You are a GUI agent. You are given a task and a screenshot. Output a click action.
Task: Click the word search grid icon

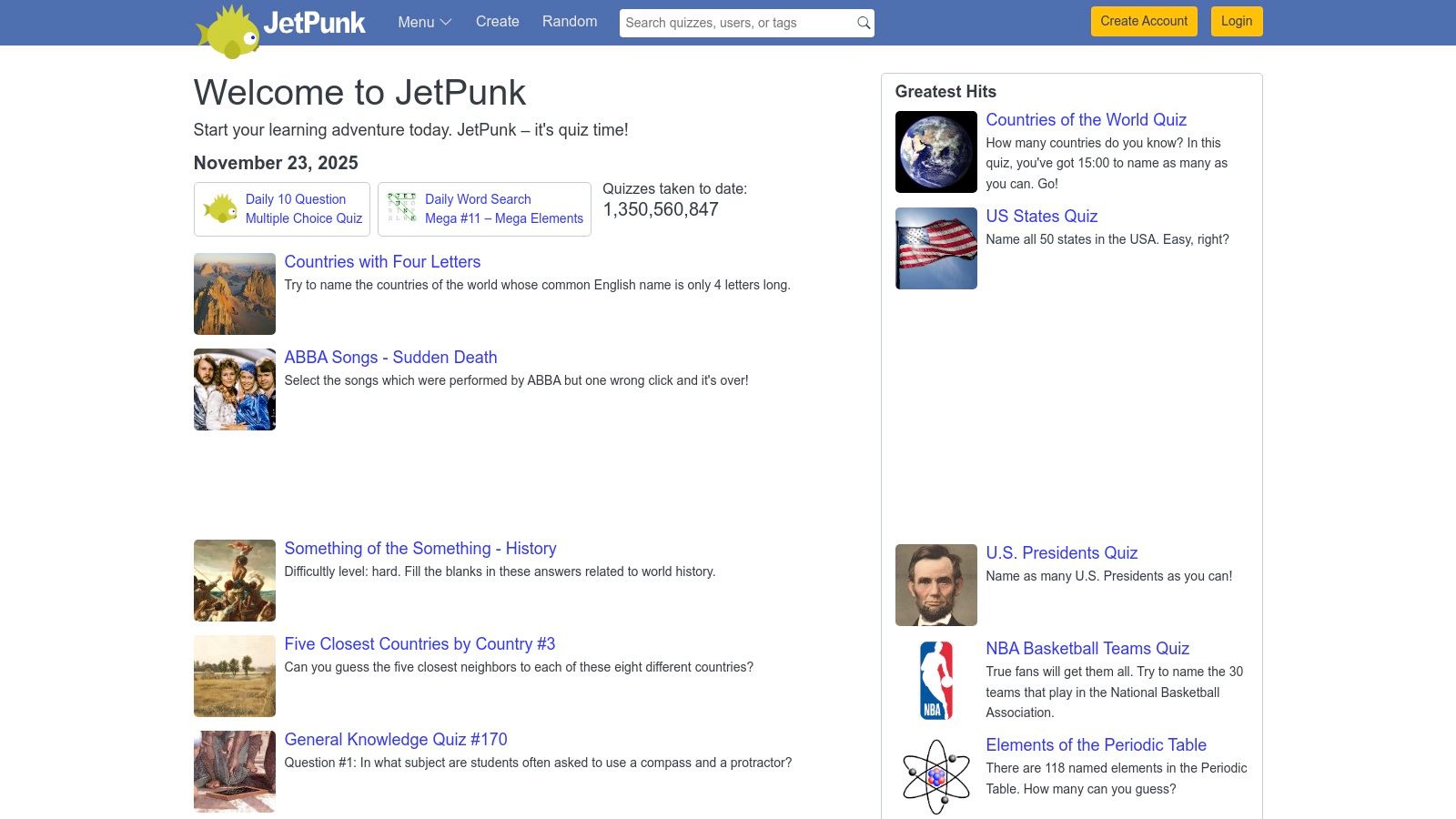click(x=400, y=208)
